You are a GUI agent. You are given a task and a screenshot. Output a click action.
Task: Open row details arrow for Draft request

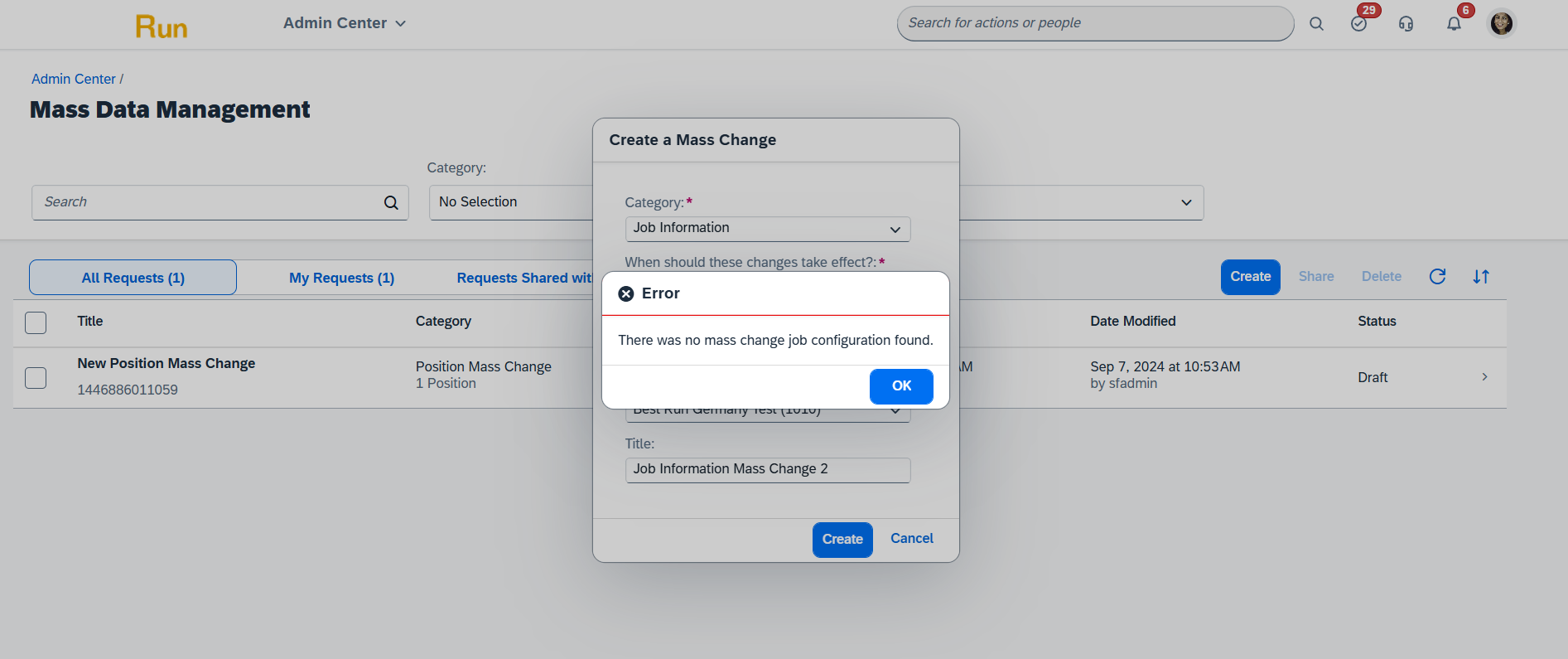pyautogui.click(x=1484, y=377)
